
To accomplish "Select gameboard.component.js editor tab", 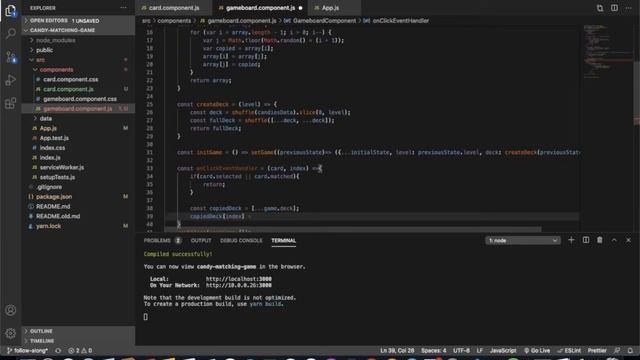I will point(260,8).
